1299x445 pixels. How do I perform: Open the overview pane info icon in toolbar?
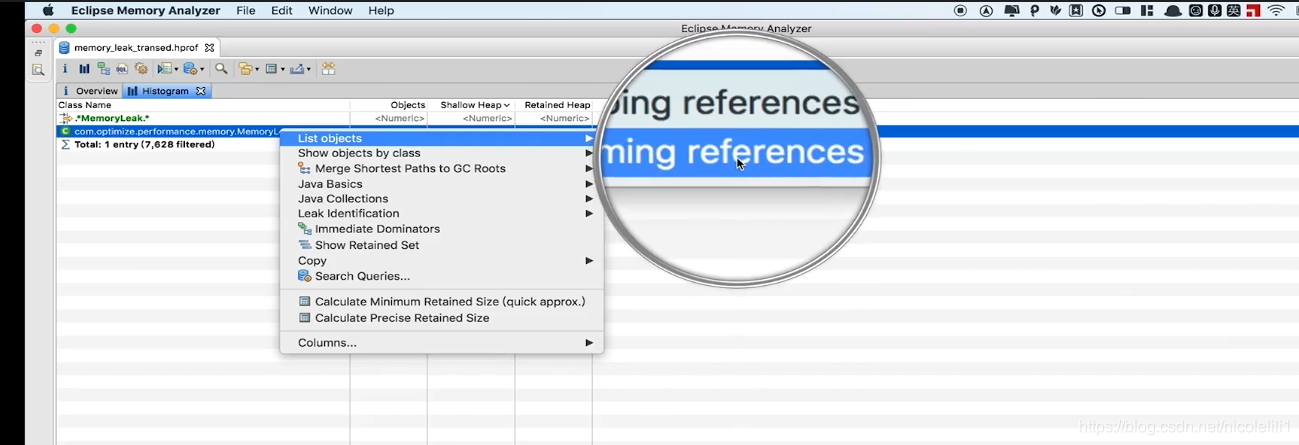coord(65,69)
